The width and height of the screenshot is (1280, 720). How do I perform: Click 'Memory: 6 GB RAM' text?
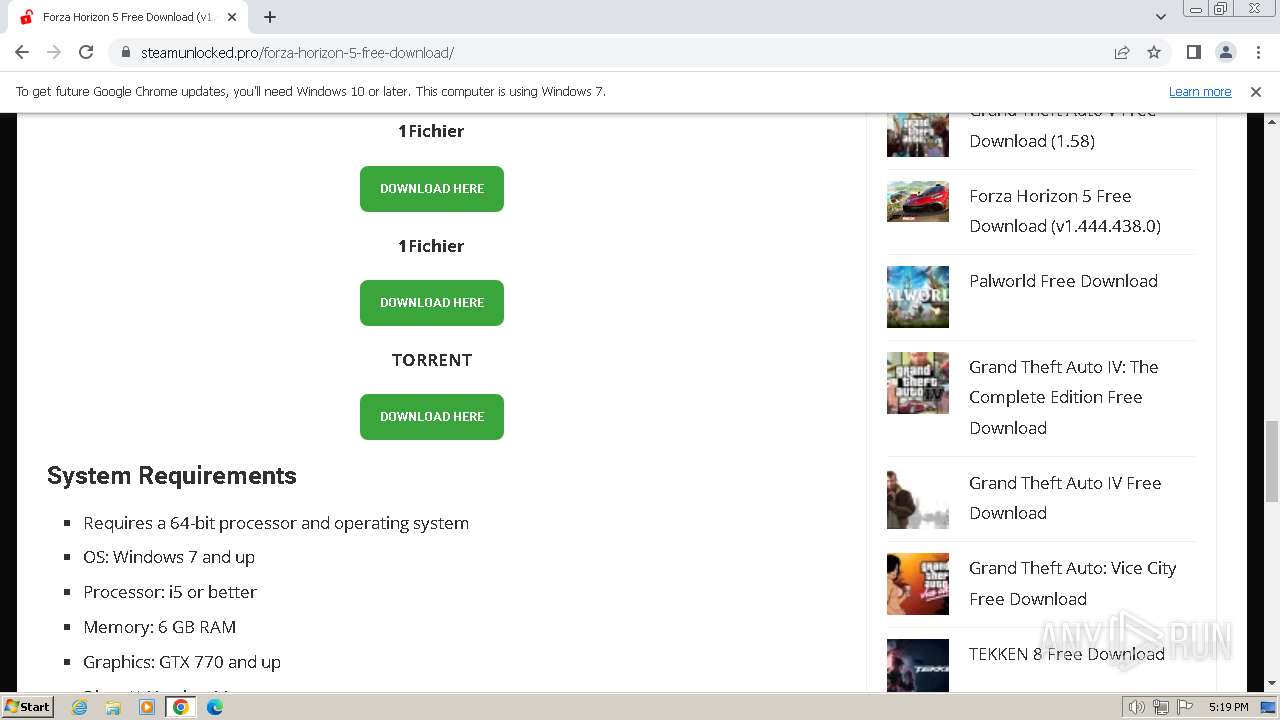pos(160,627)
